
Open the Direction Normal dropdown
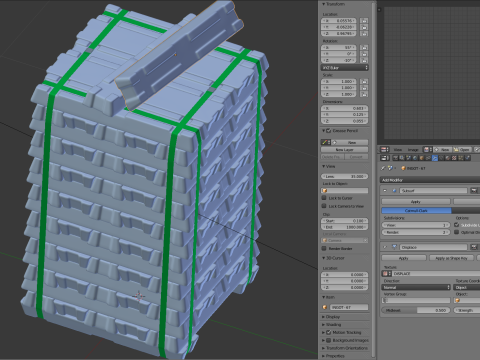pos(416,287)
